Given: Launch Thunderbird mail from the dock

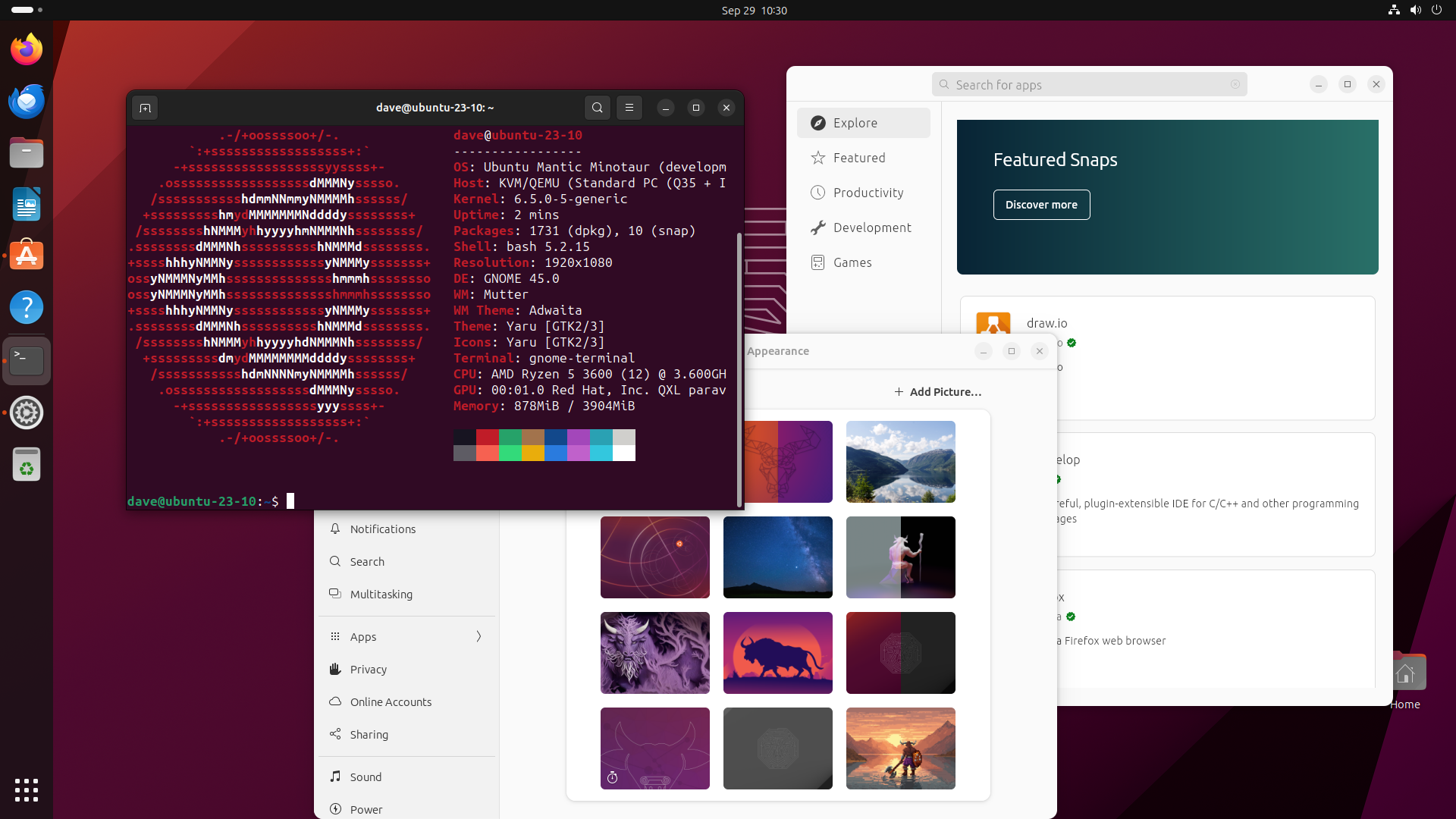Looking at the screenshot, I should [27, 102].
